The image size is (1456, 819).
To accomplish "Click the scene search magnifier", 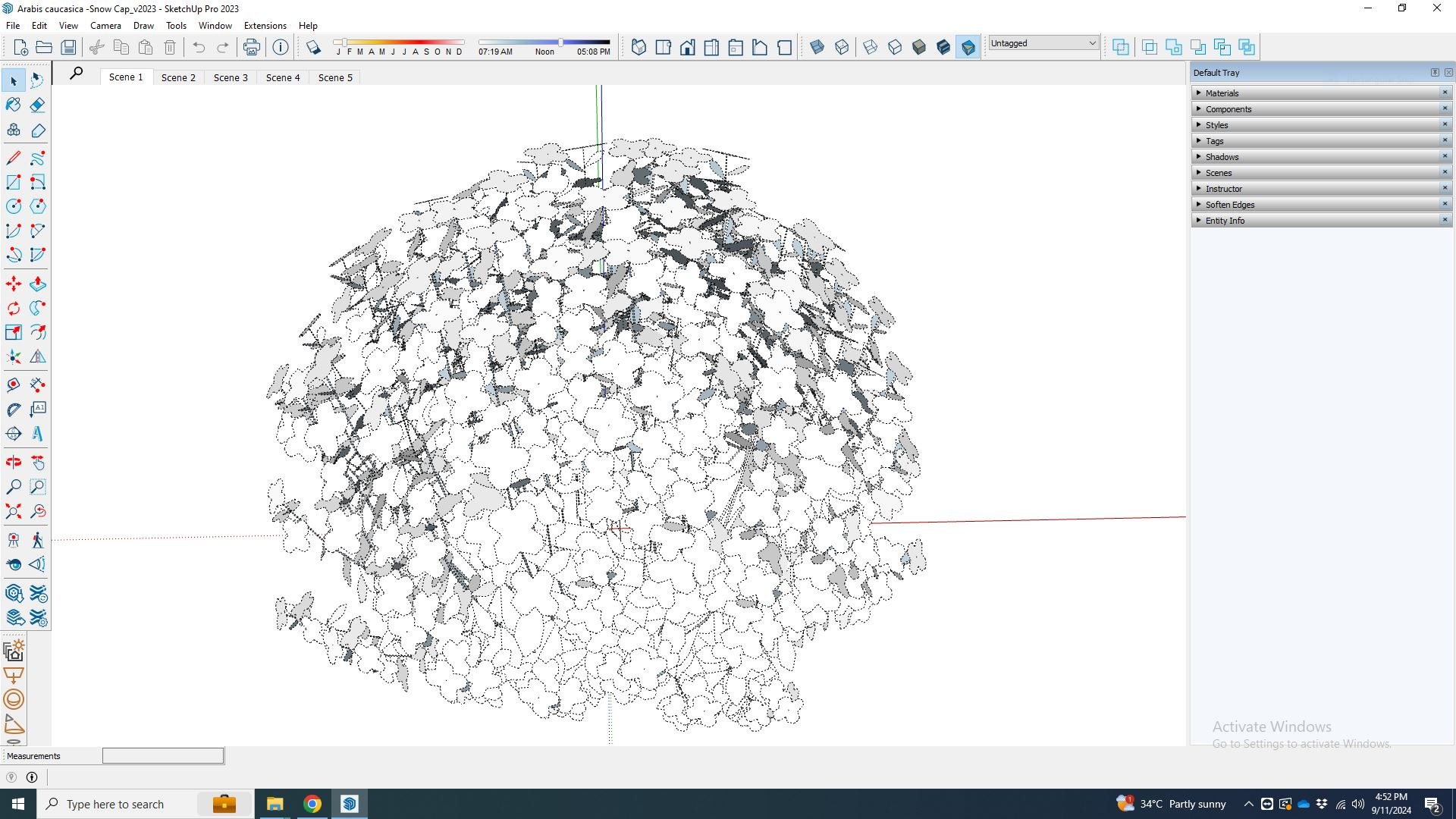I will click(x=77, y=74).
